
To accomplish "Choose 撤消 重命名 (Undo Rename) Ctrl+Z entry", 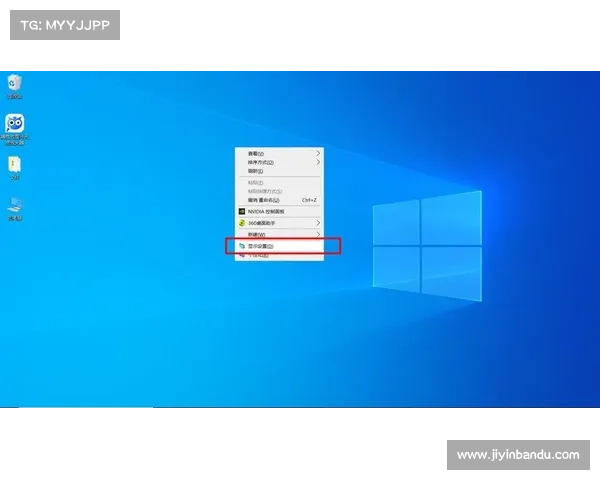I will [x=279, y=200].
